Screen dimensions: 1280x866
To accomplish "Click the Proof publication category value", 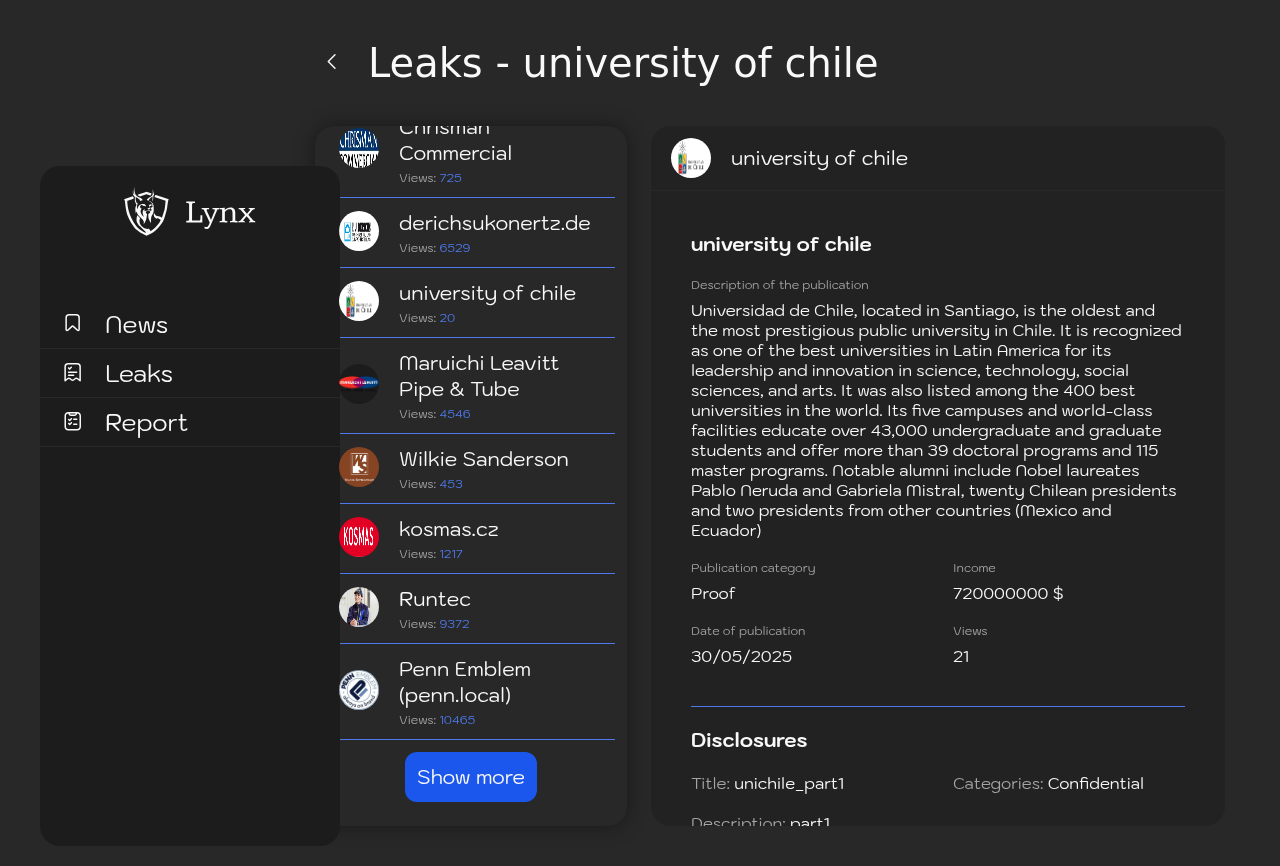I will [713, 594].
